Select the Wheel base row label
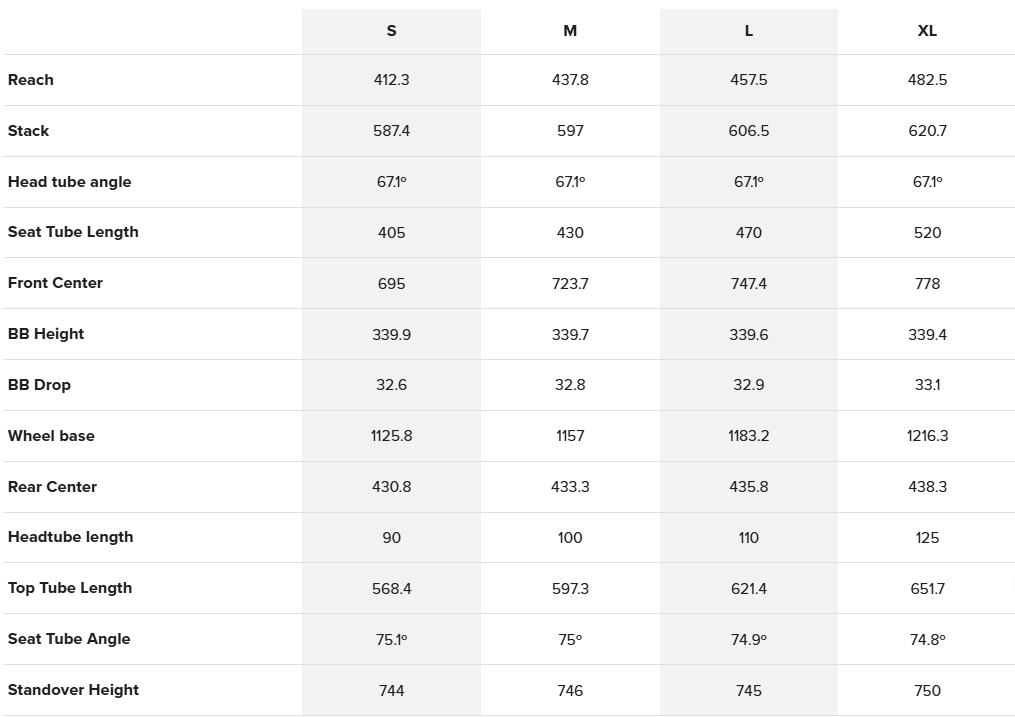 (51, 436)
